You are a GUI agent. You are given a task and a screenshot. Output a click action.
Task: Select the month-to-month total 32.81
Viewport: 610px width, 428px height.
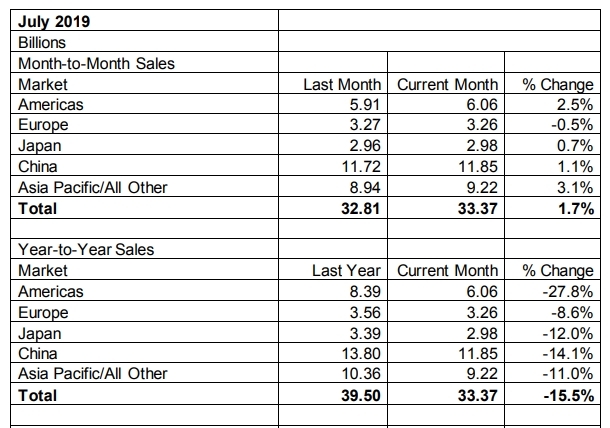tap(363, 209)
